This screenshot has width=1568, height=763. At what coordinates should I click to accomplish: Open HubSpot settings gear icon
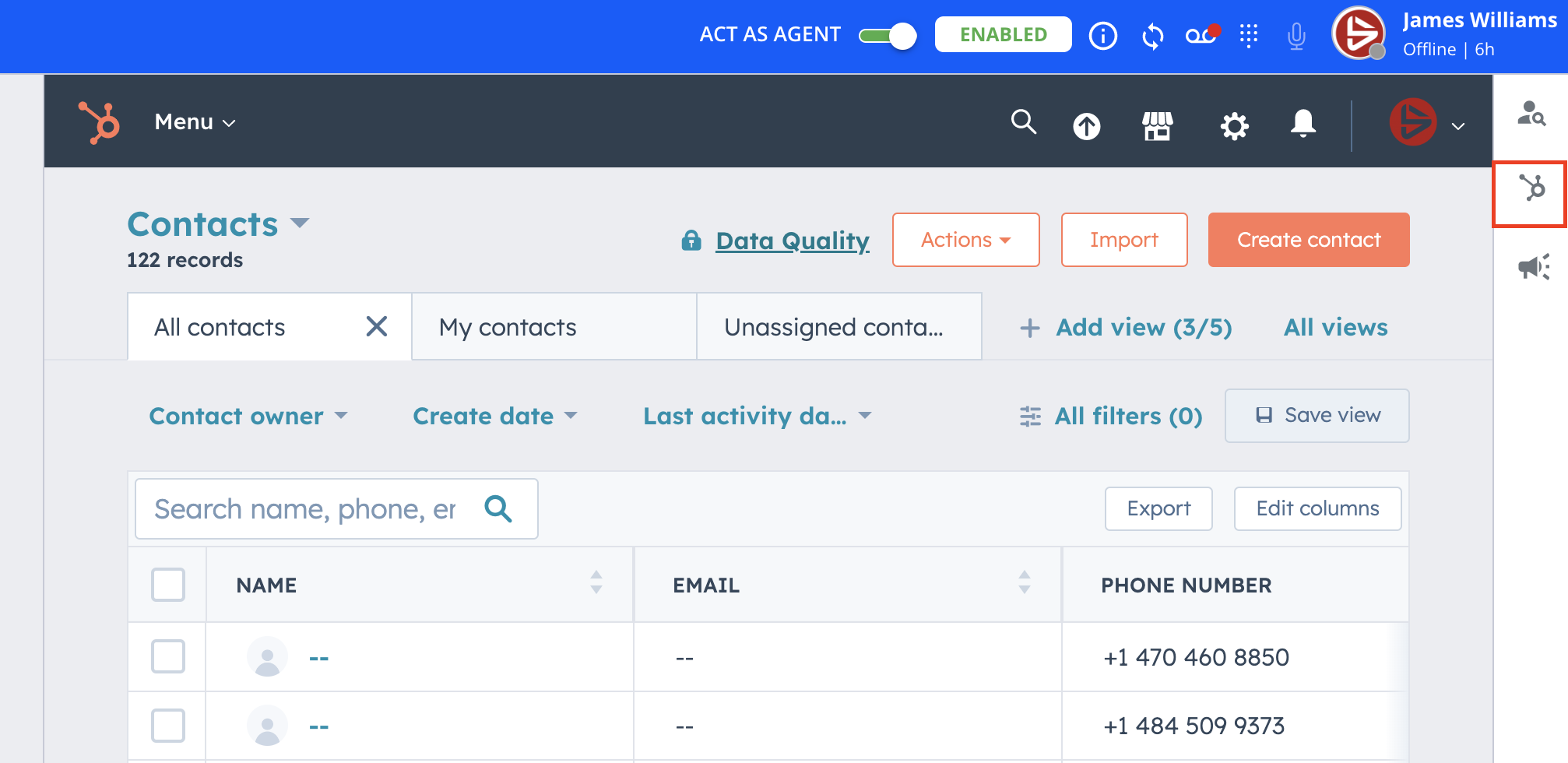[1234, 125]
